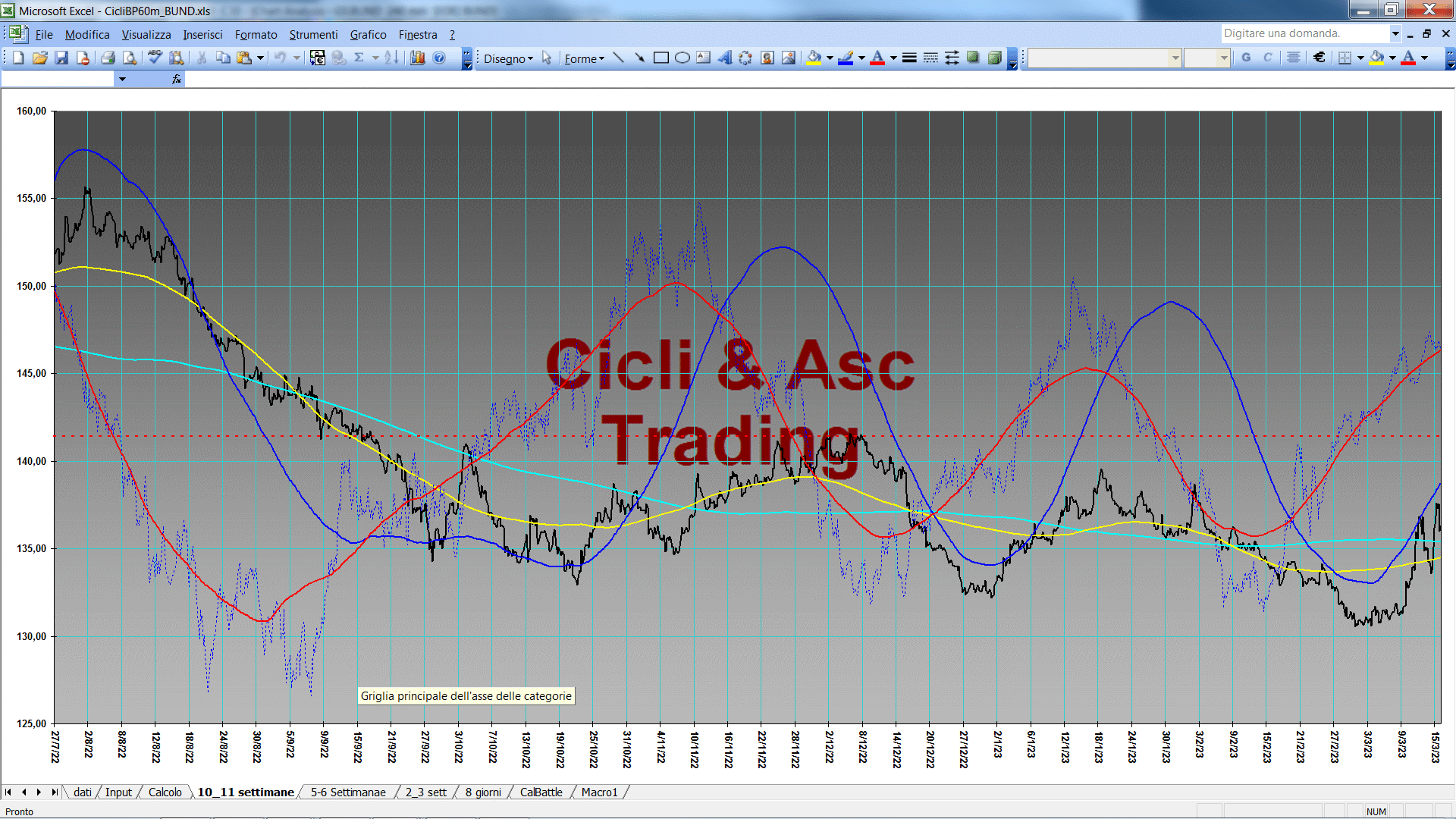
Task: Click the insert function fx button
Action: point(176,79)
